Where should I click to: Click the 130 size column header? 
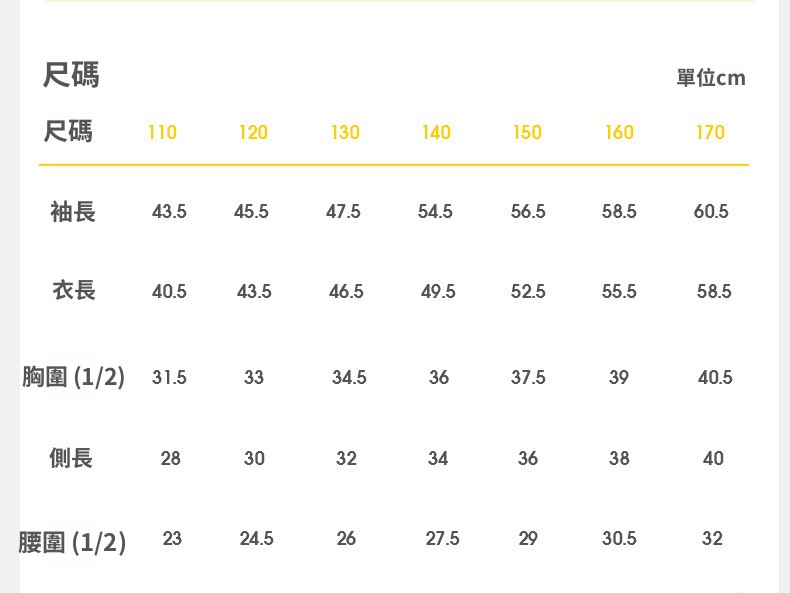345,132
